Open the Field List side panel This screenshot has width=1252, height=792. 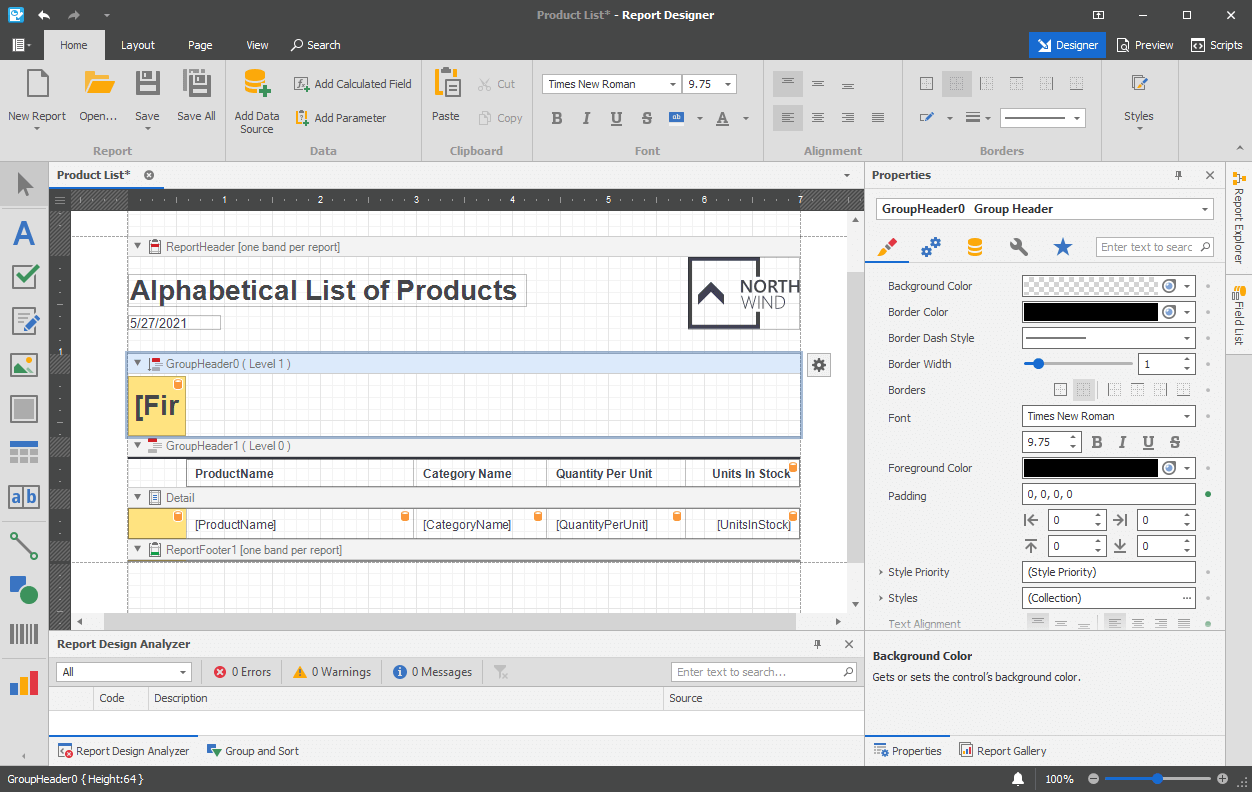[1240, 318]
